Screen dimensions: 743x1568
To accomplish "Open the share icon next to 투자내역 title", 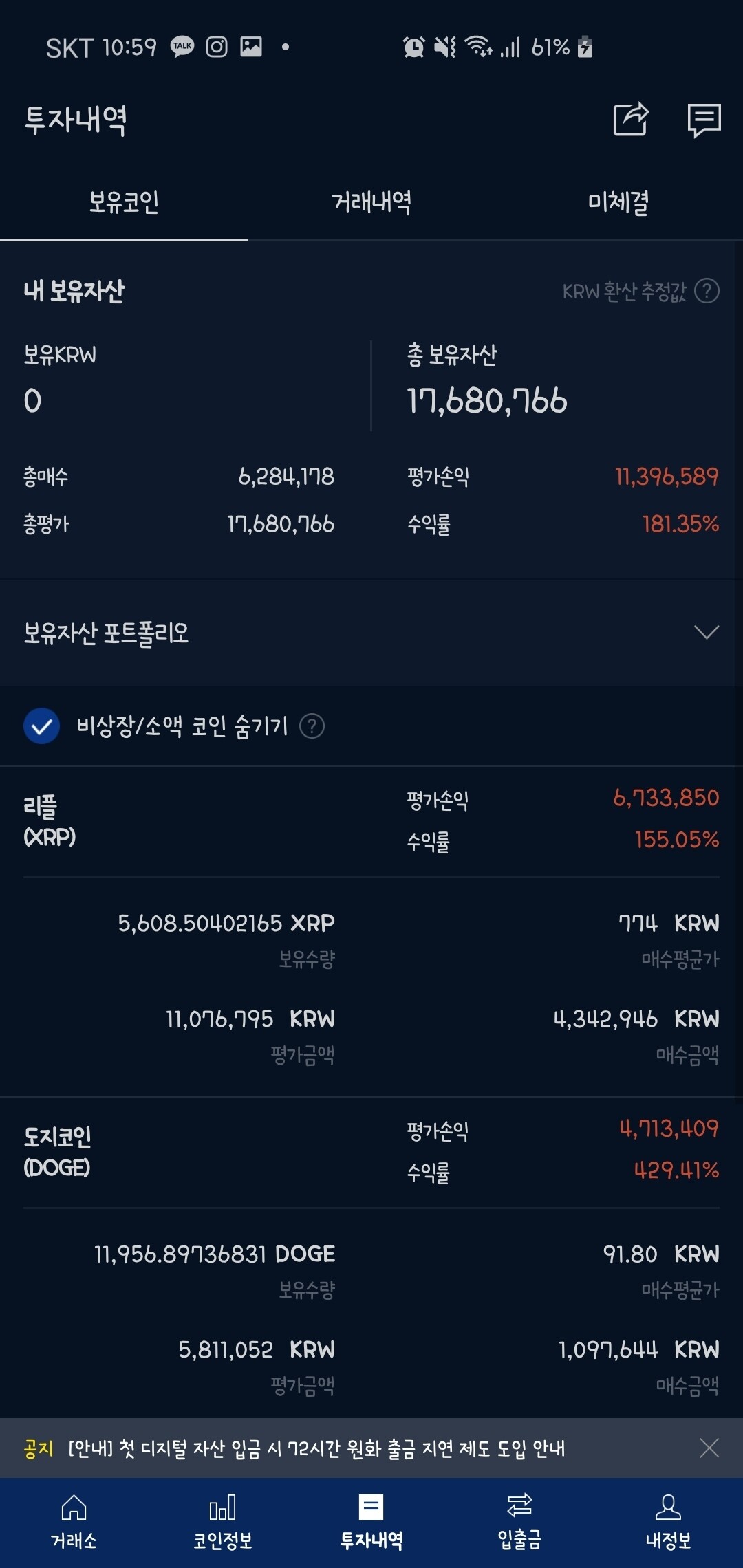I will pos(630,119).
